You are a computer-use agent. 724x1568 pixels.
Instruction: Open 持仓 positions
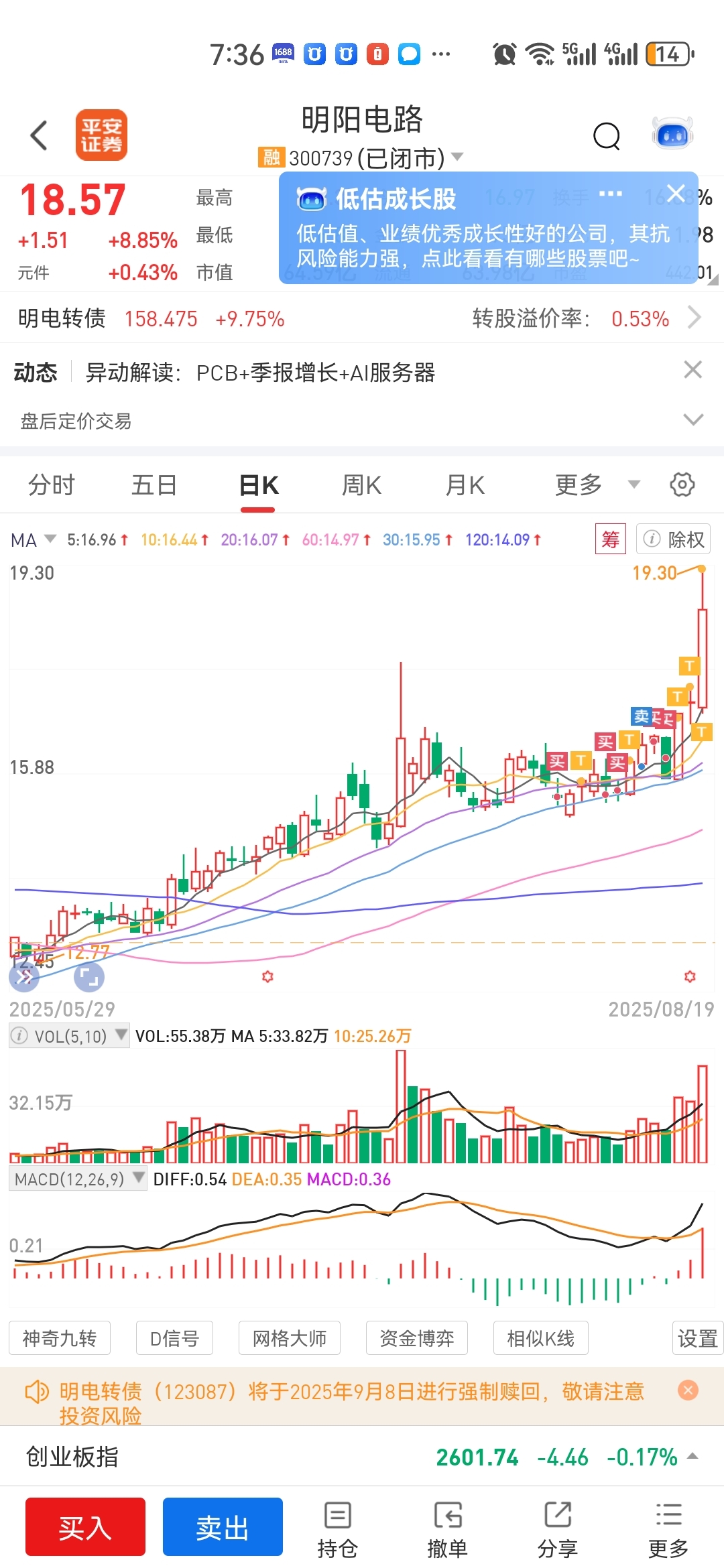(x=337, y=1529)
